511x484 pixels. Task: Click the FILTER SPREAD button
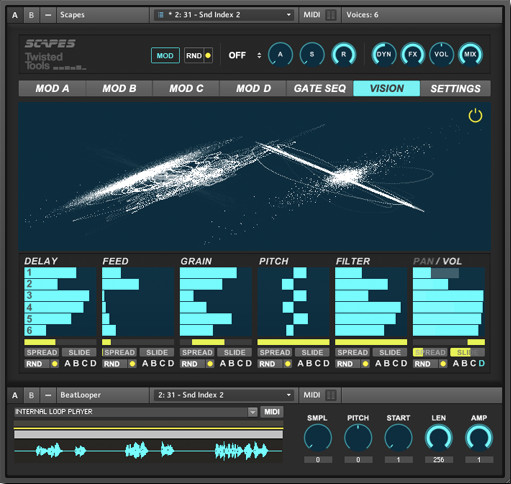tap(352, 352)
